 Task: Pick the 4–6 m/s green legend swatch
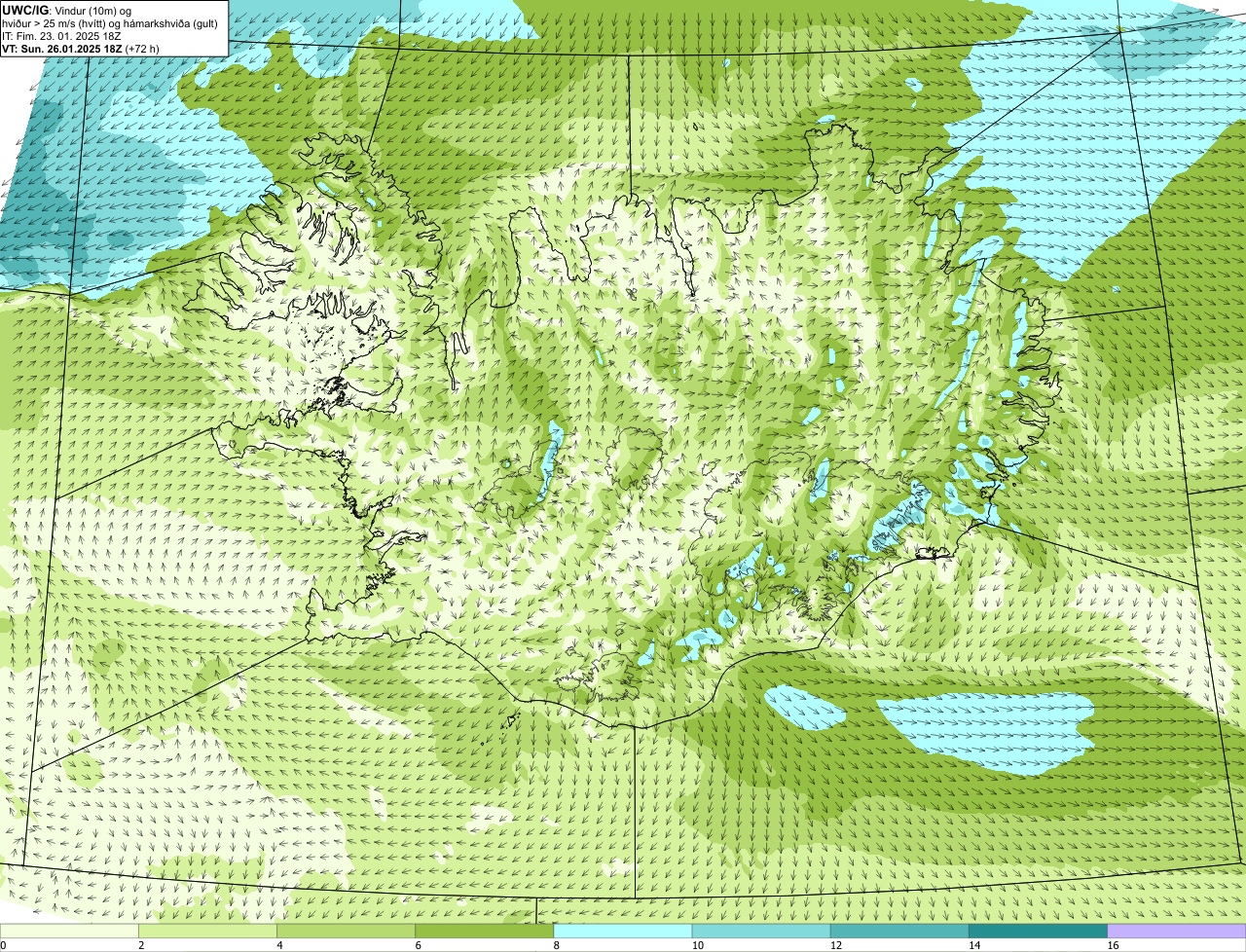tap(346, 932)
